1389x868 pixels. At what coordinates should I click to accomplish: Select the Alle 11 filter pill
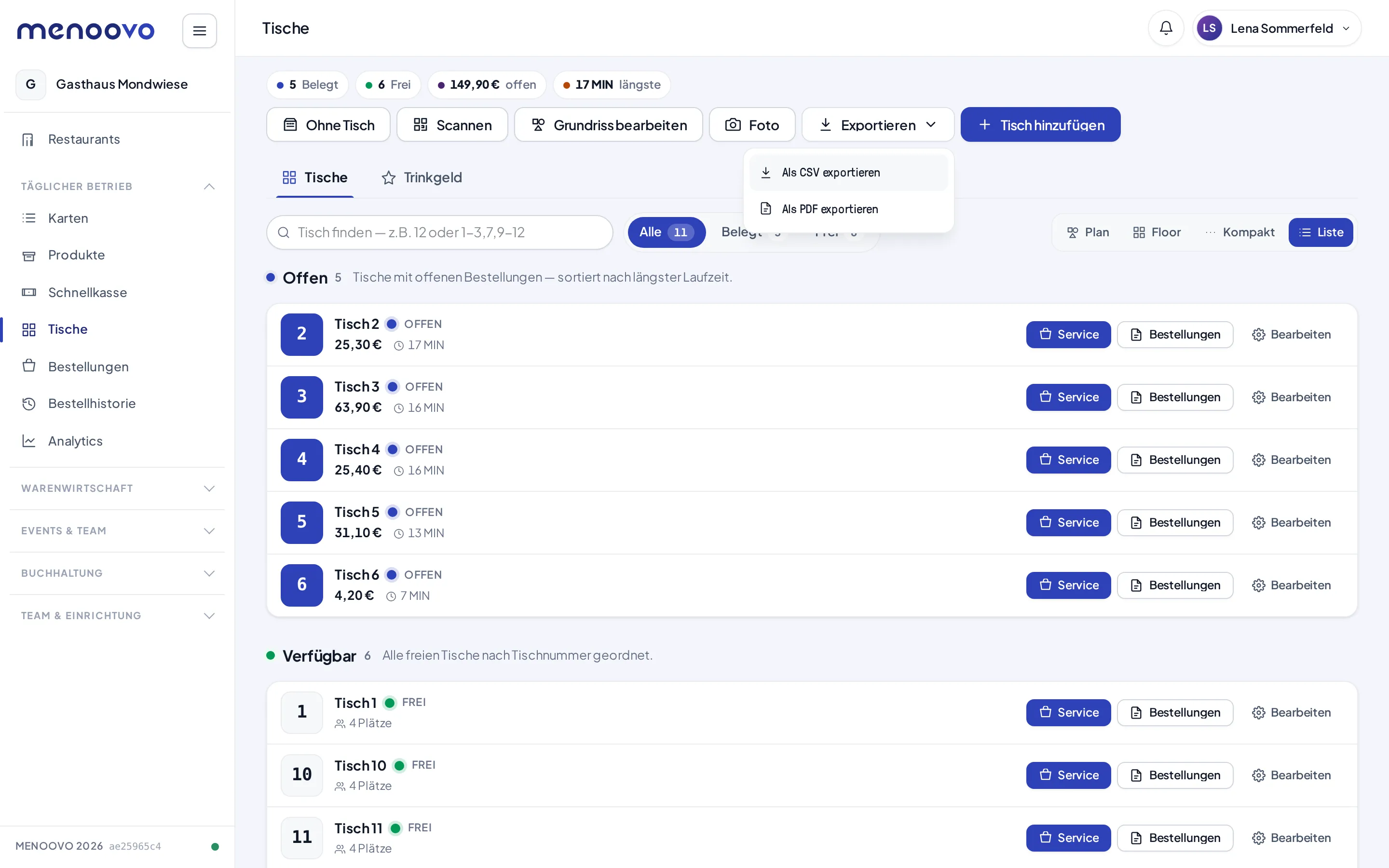(667, 232)
